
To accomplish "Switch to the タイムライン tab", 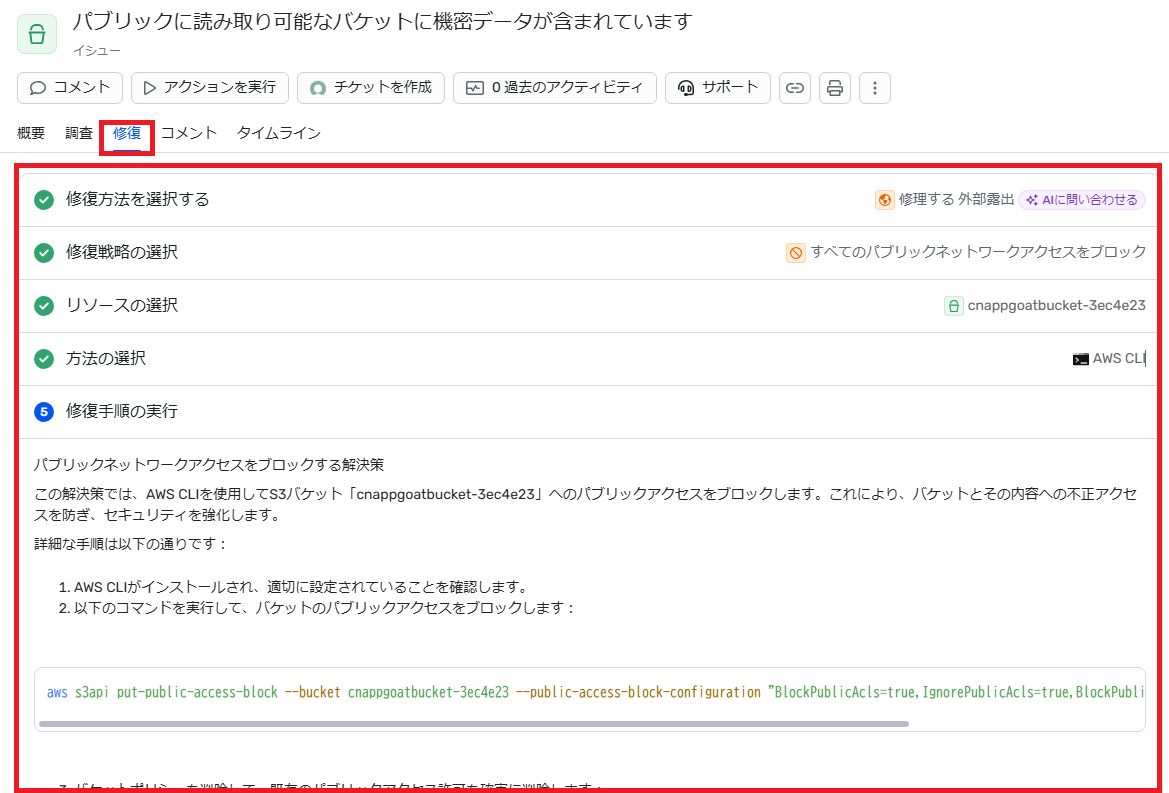I will (278, 133).
